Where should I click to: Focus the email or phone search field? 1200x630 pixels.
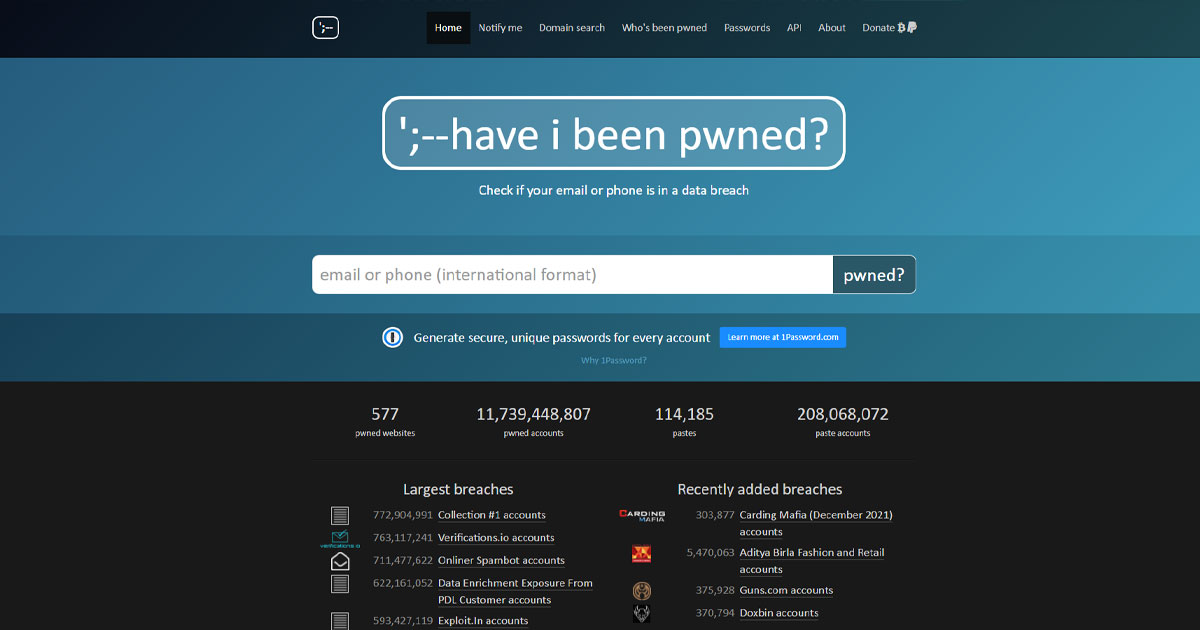572,275
